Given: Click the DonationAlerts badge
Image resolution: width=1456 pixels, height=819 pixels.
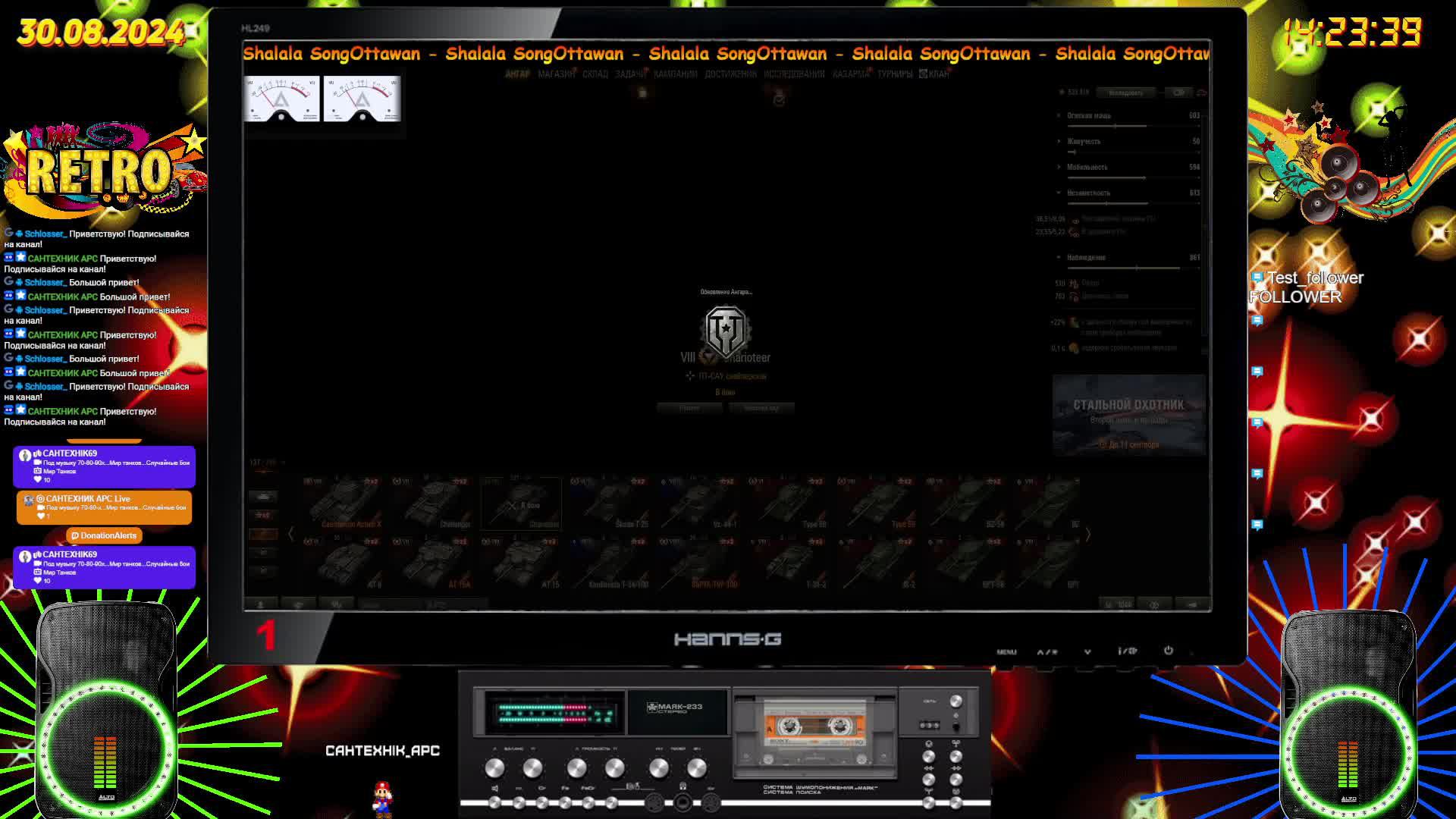Looking at the screenshot, I should tap(104, 535).
